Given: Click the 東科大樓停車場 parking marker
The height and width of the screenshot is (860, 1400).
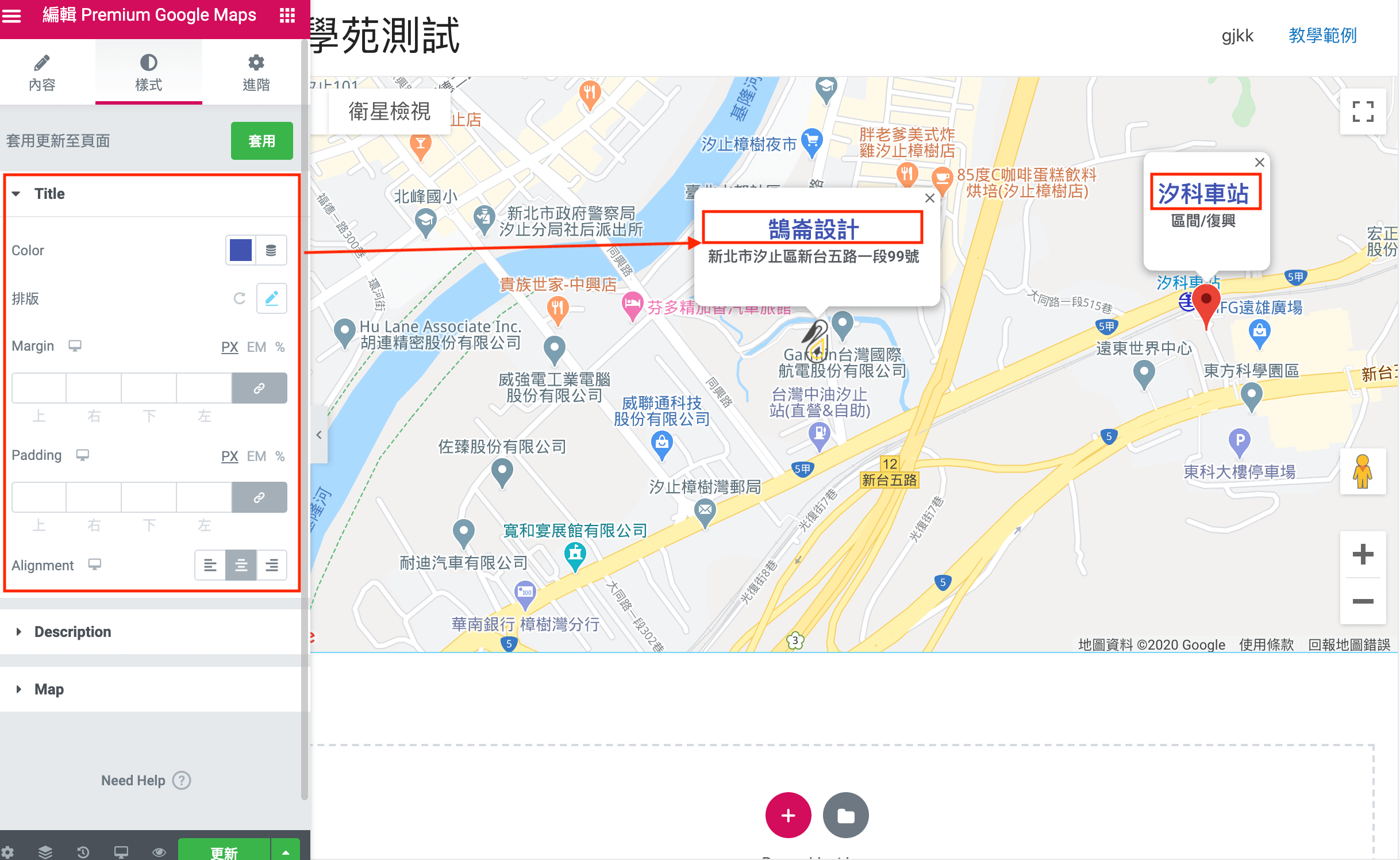Looking at the screenshot, I should coord(1239,442).
